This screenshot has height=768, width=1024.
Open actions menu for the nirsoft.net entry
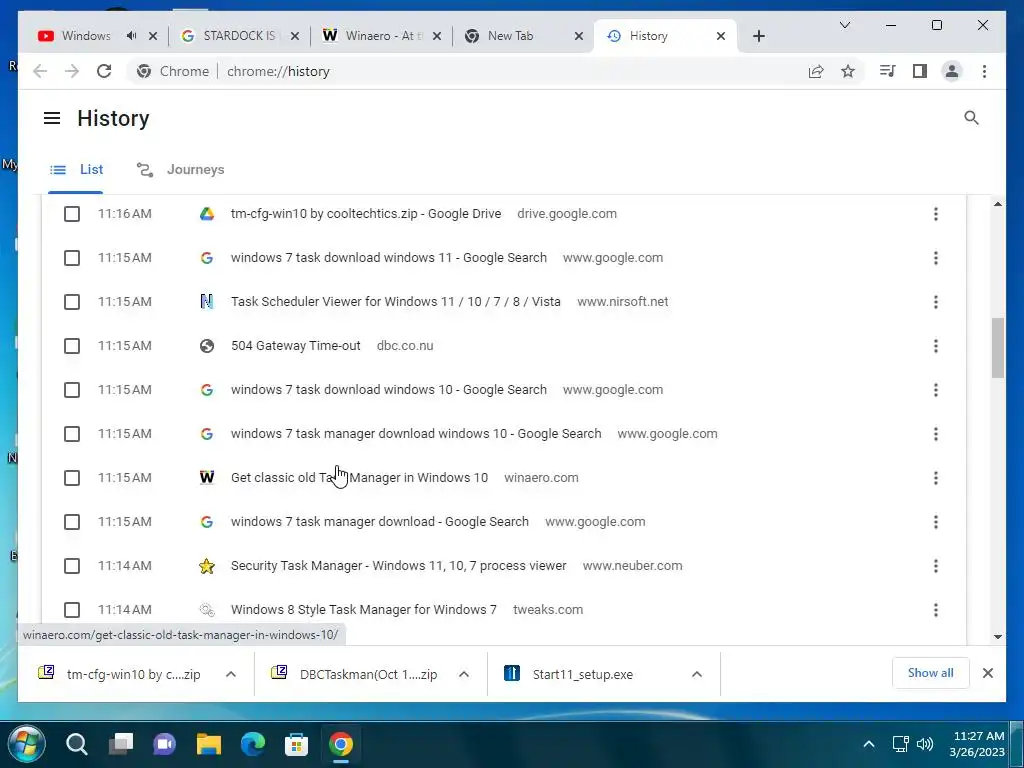click(x=936, y=302)
